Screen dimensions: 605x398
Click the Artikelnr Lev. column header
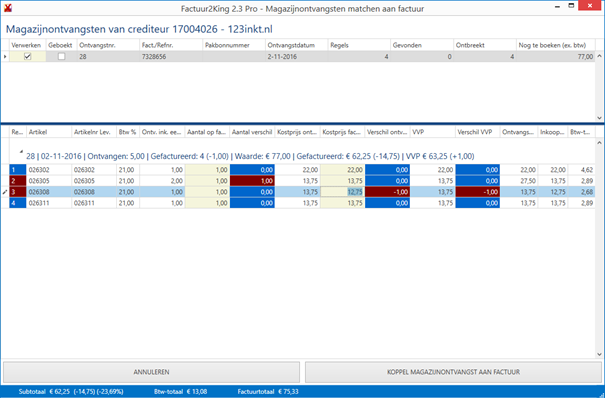(94, 132)
